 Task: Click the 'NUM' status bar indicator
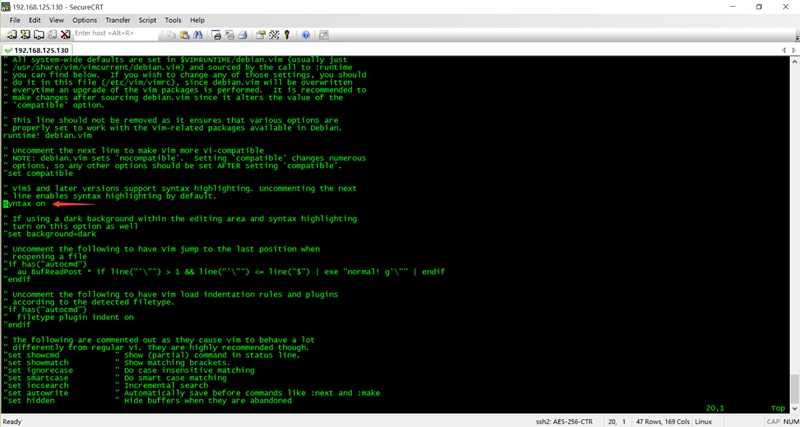(x=791, y=422)
